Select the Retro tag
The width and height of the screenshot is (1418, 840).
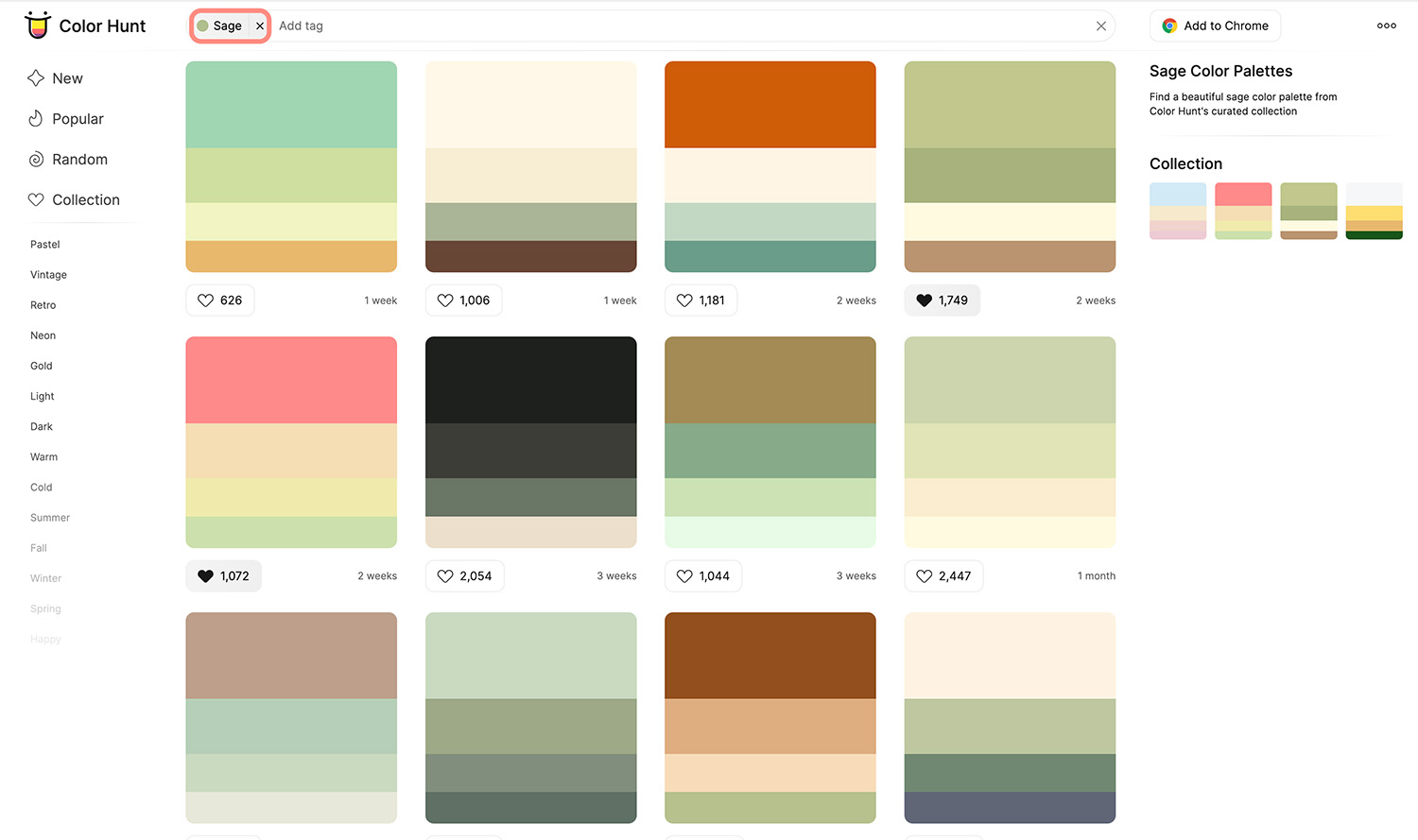coord(43,305)
